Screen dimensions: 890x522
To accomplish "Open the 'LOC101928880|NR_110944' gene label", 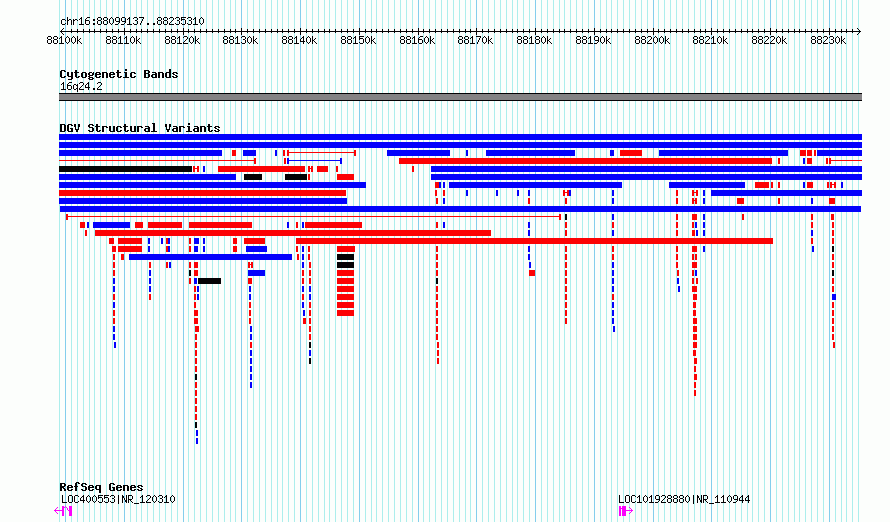I will click(684, 499).
